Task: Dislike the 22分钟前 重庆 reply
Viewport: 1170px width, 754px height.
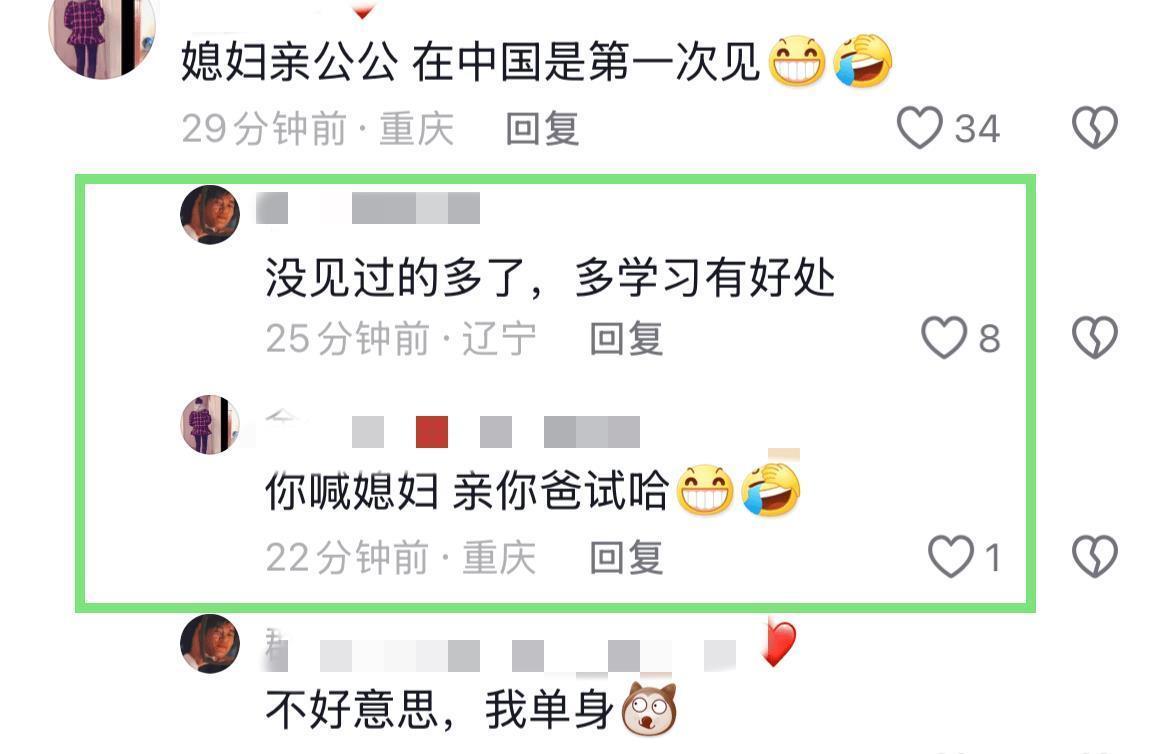Action: click(1095, 556)
